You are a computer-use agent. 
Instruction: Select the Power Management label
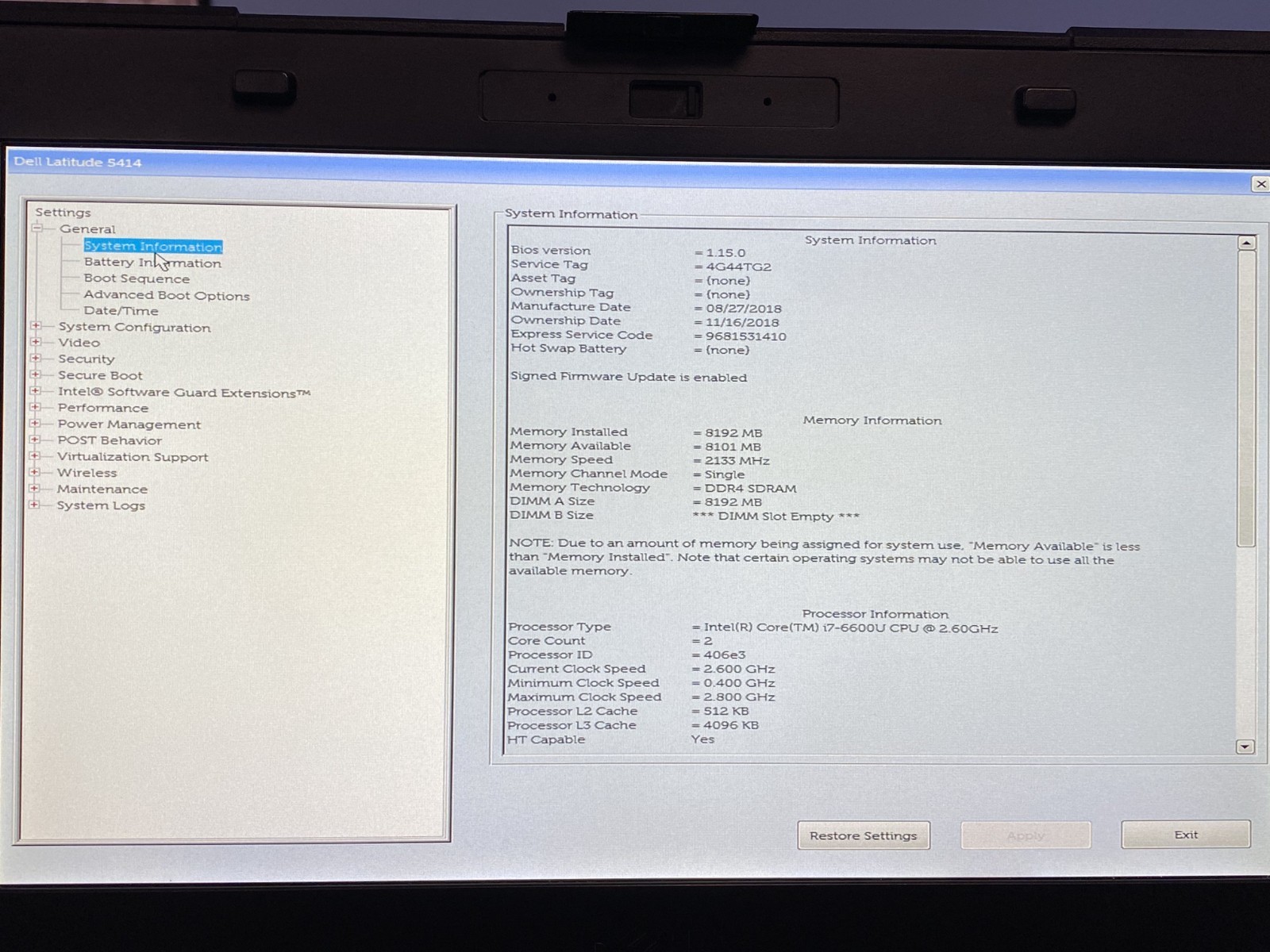pyautogui.click(x=129, y=424)
